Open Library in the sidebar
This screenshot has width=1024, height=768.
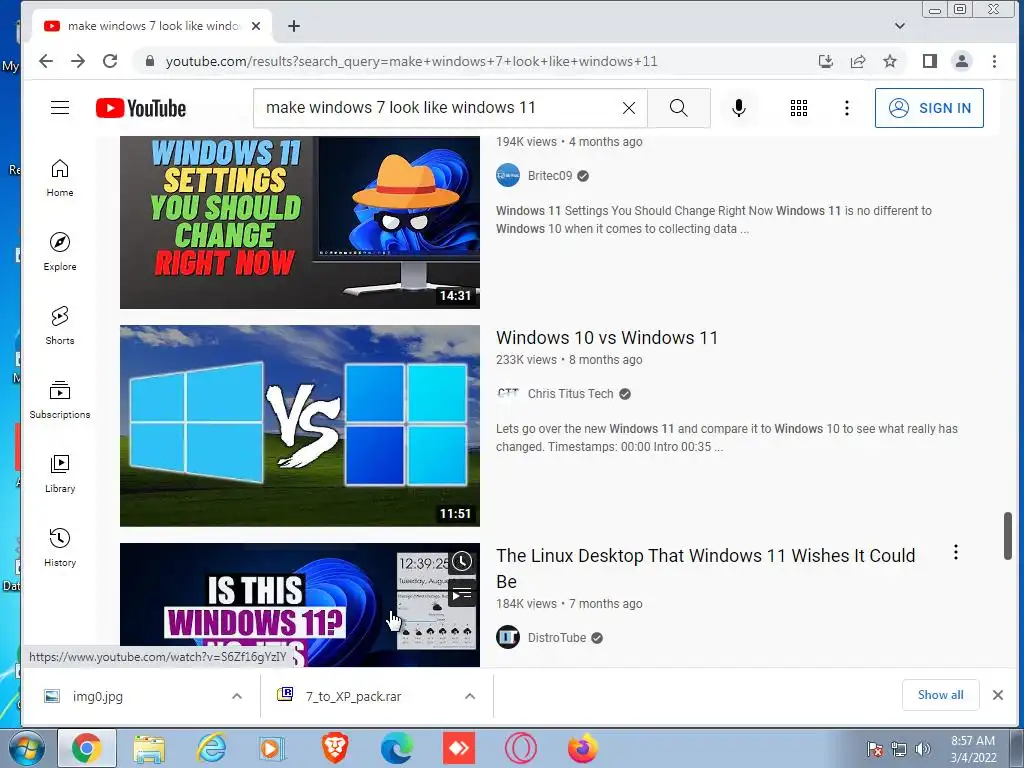tap(60, 473)
